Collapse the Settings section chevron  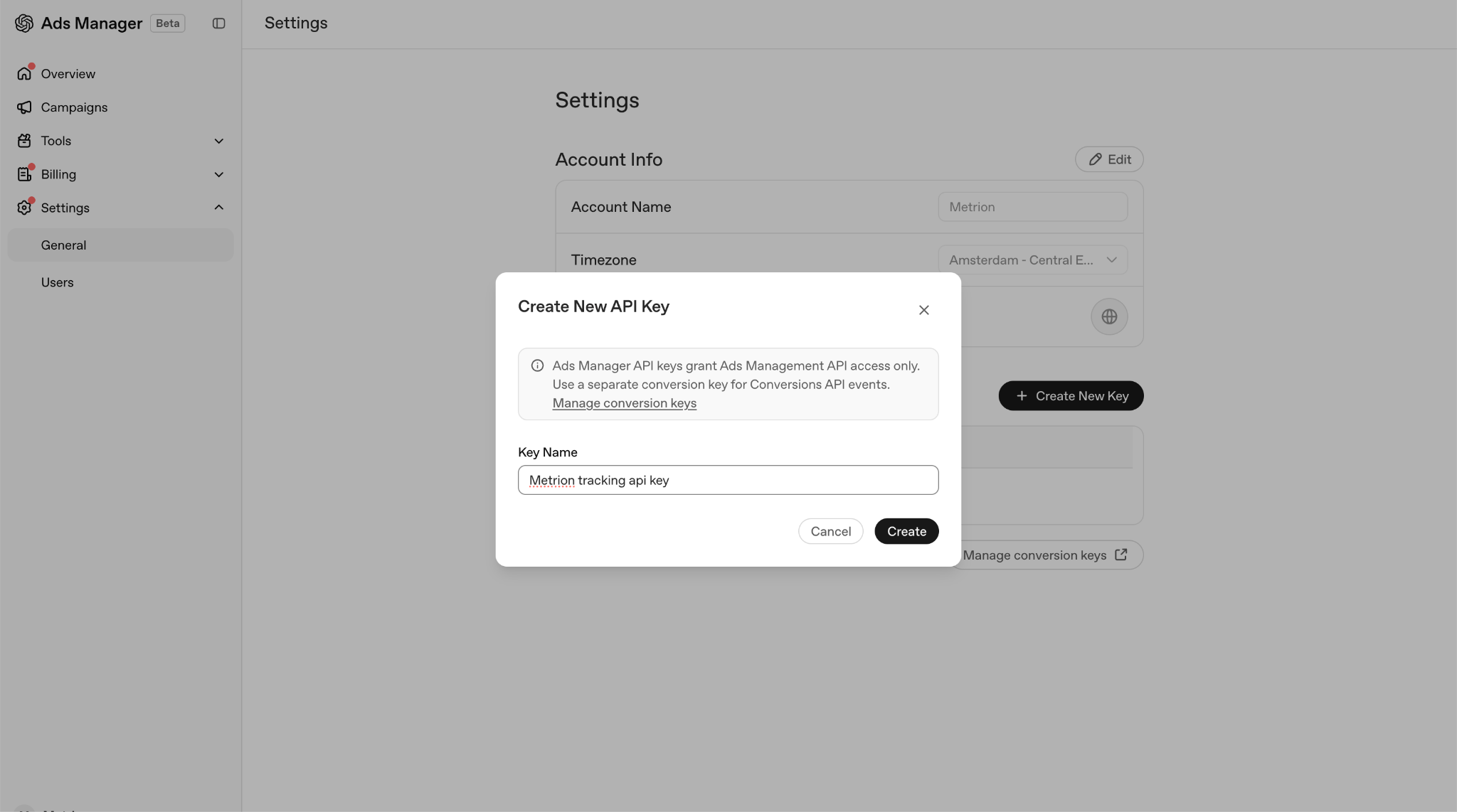[219, 208]
